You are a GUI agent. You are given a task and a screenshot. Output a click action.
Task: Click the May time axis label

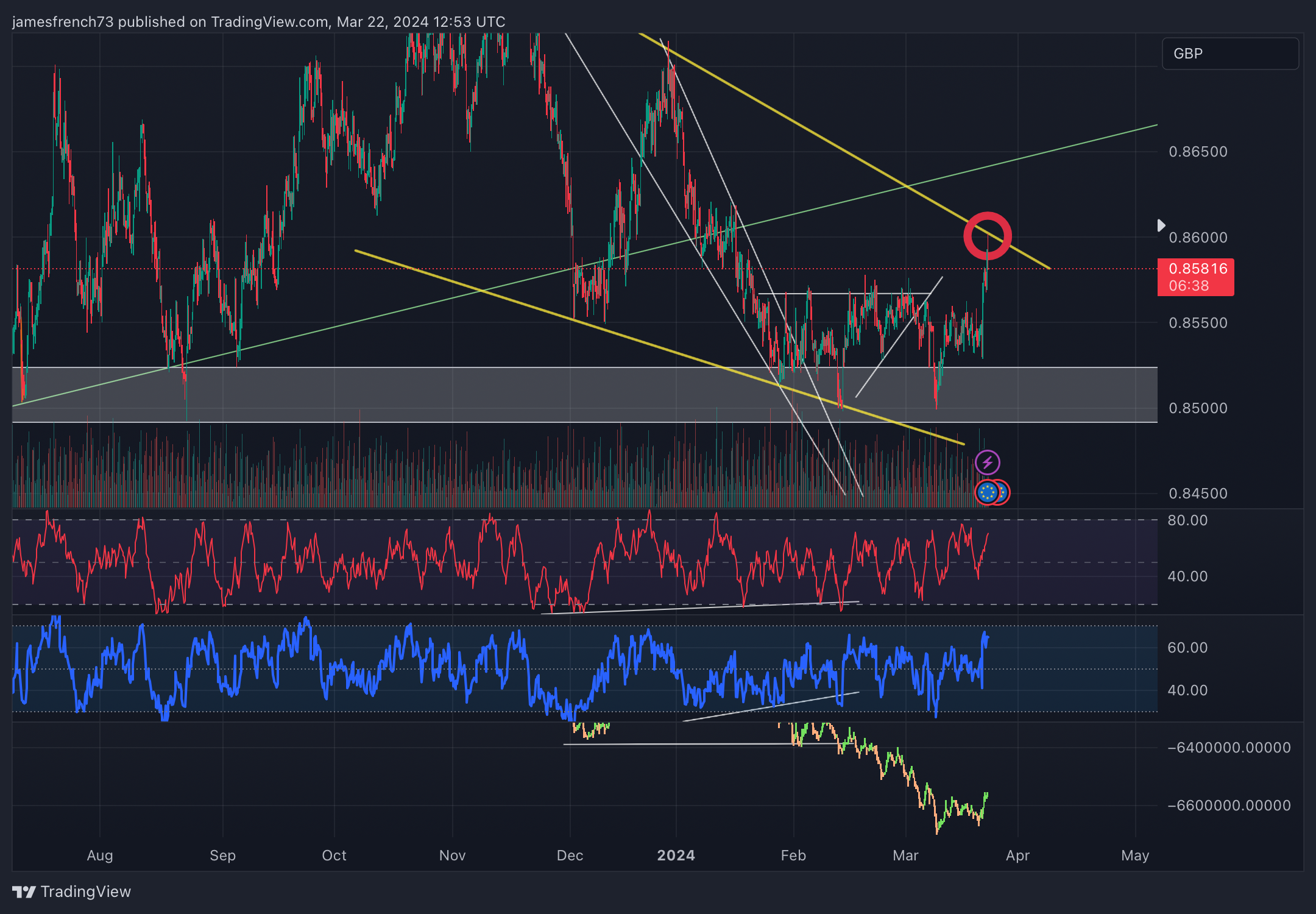[1135, 856]
